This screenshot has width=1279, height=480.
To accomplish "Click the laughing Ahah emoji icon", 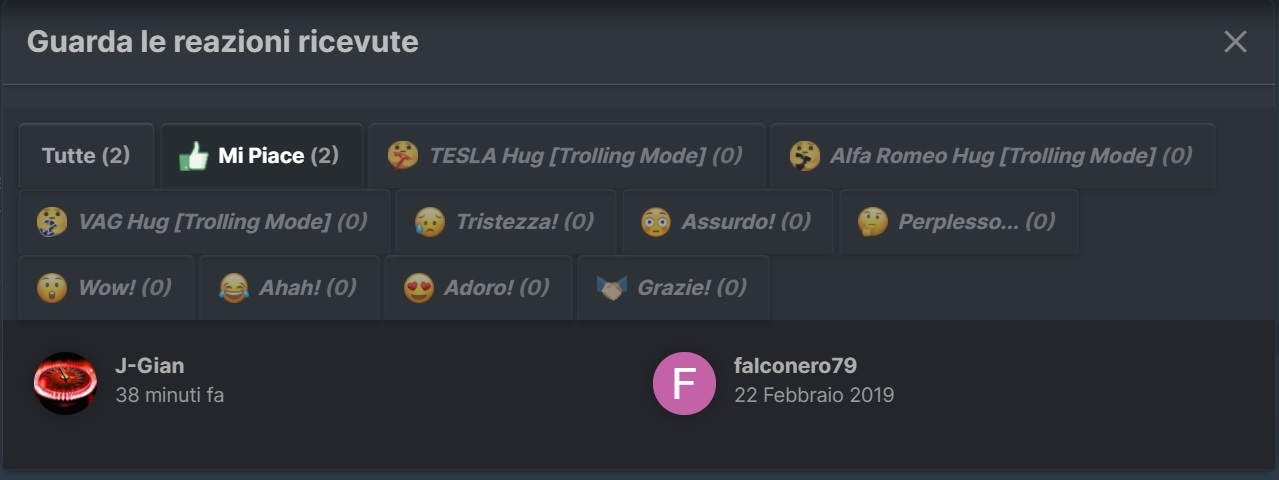I will 233,288.
